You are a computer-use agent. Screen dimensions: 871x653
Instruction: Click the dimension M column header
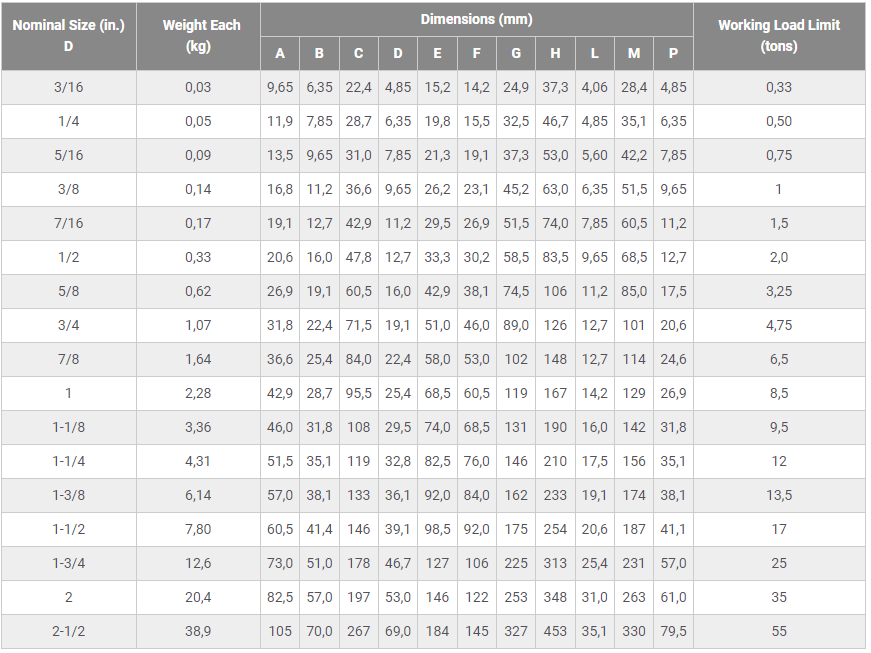(x=634, y=54)
